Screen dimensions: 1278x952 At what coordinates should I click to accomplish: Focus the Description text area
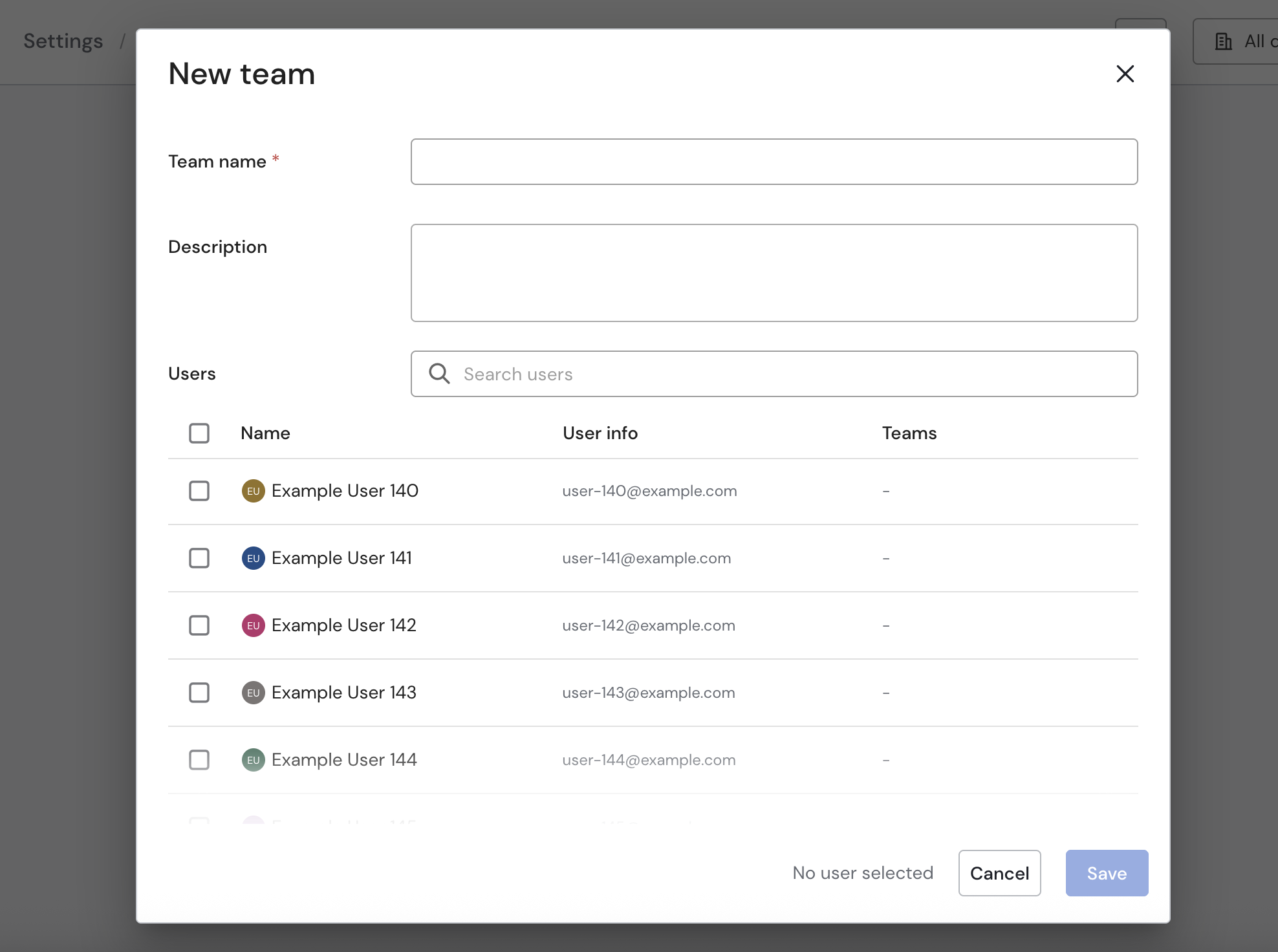[x=774, y=273]
